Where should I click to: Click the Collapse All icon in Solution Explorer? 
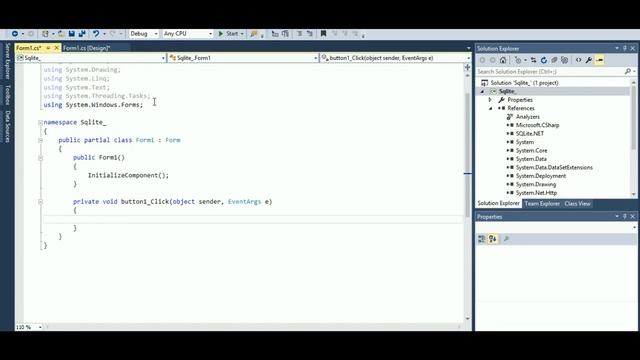[554, 60]
